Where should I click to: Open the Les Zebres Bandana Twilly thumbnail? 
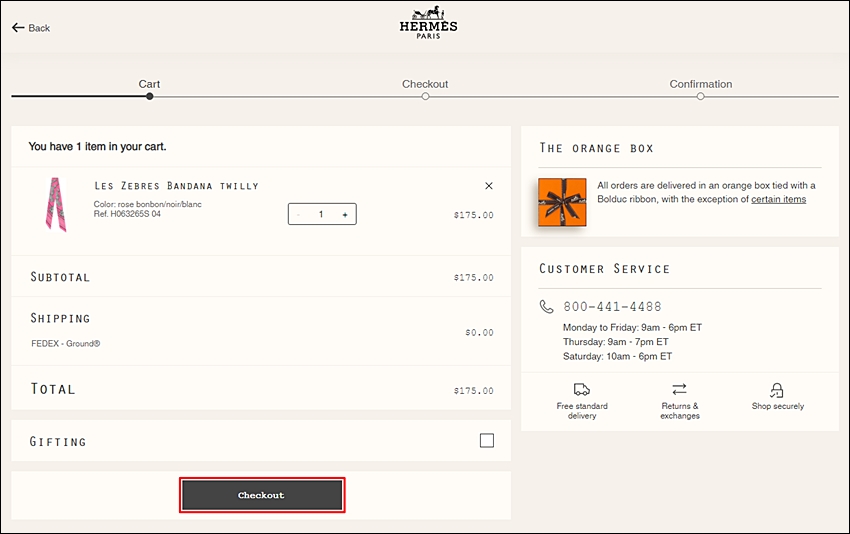click(x=56, y=204)
